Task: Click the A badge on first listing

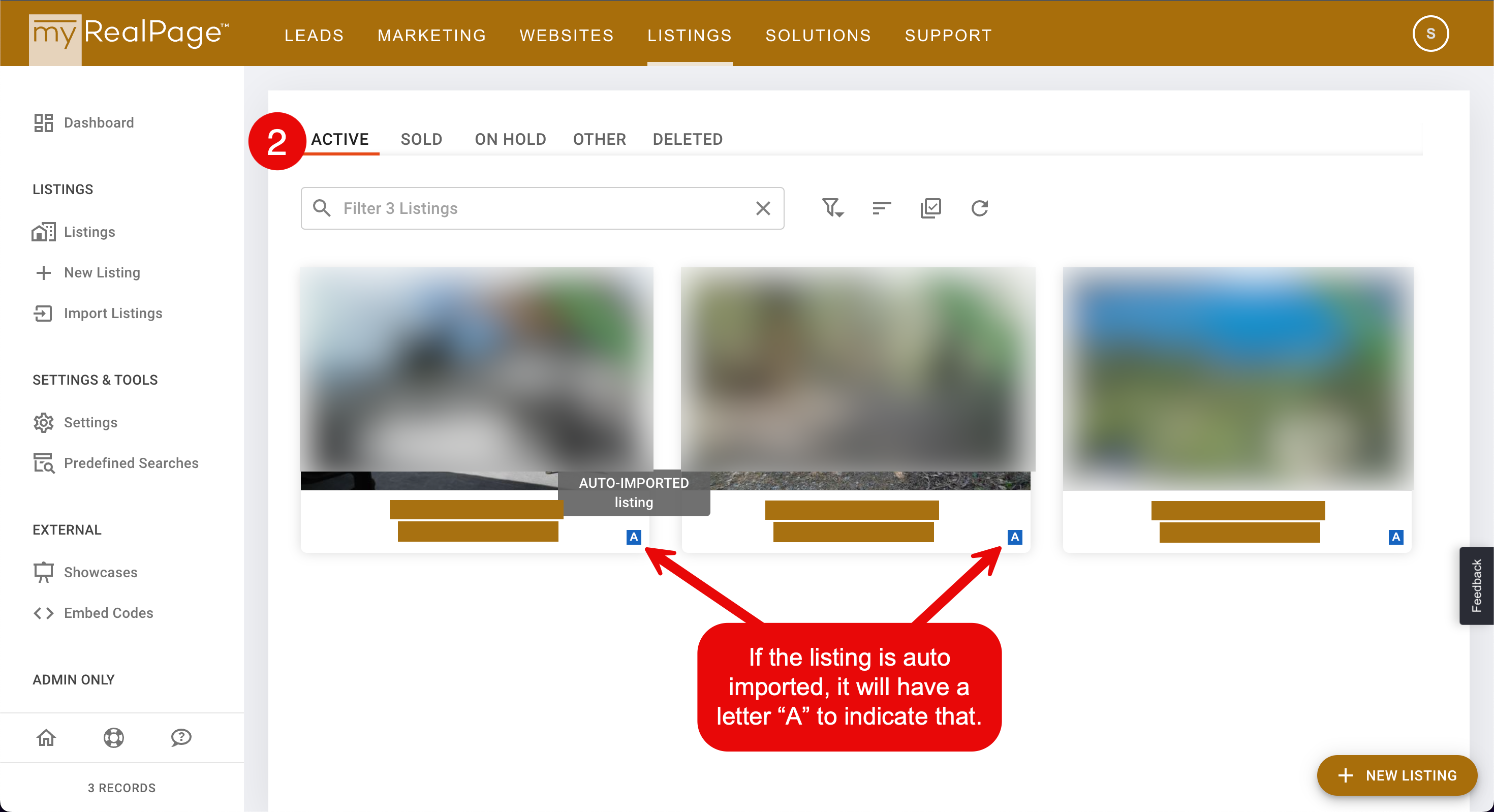Action: (x=634, y=537)
